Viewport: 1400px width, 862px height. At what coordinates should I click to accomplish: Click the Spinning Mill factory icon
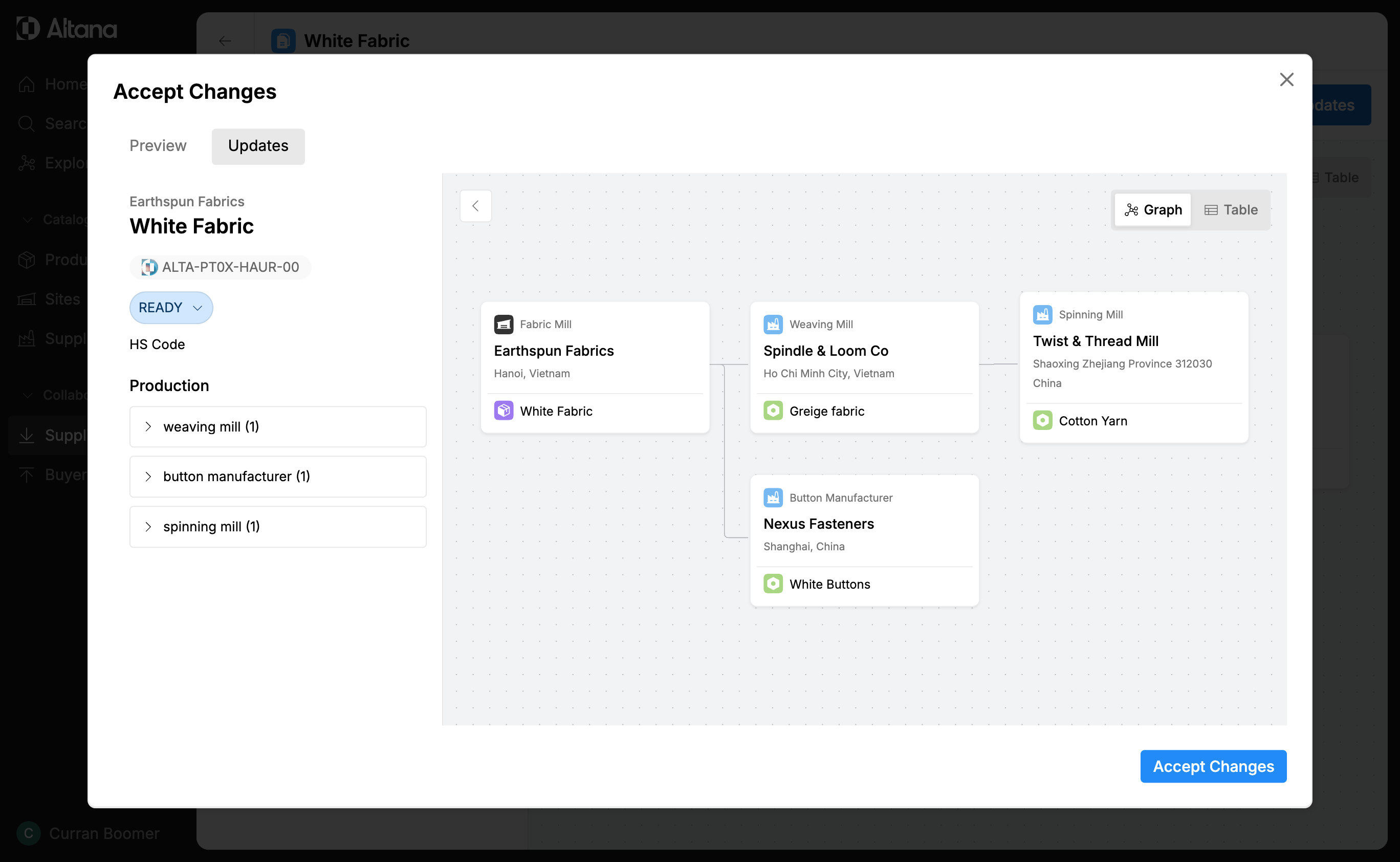tap(1042, 315)
